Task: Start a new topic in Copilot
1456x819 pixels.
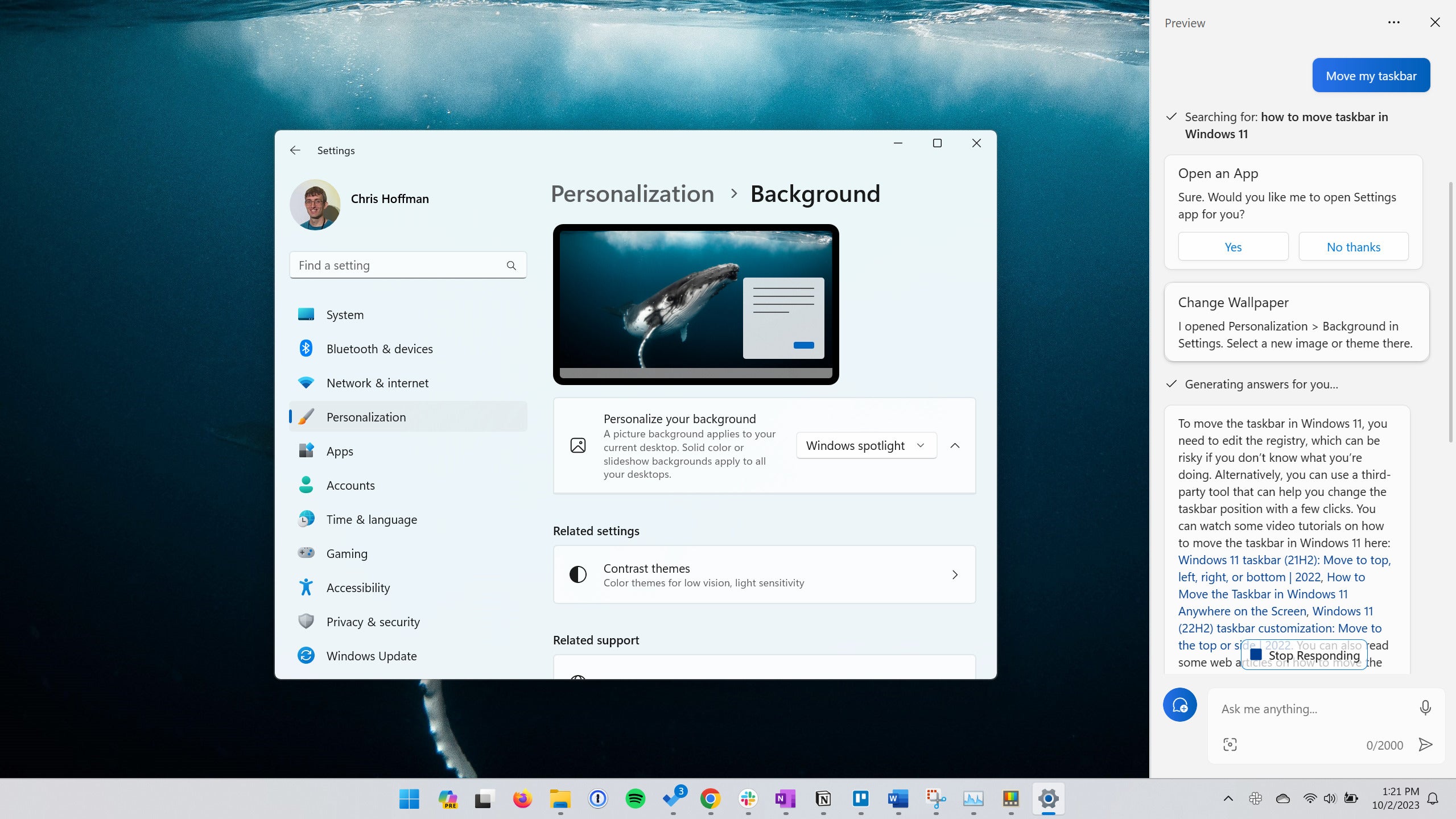Action: [x=1179, y=705]
